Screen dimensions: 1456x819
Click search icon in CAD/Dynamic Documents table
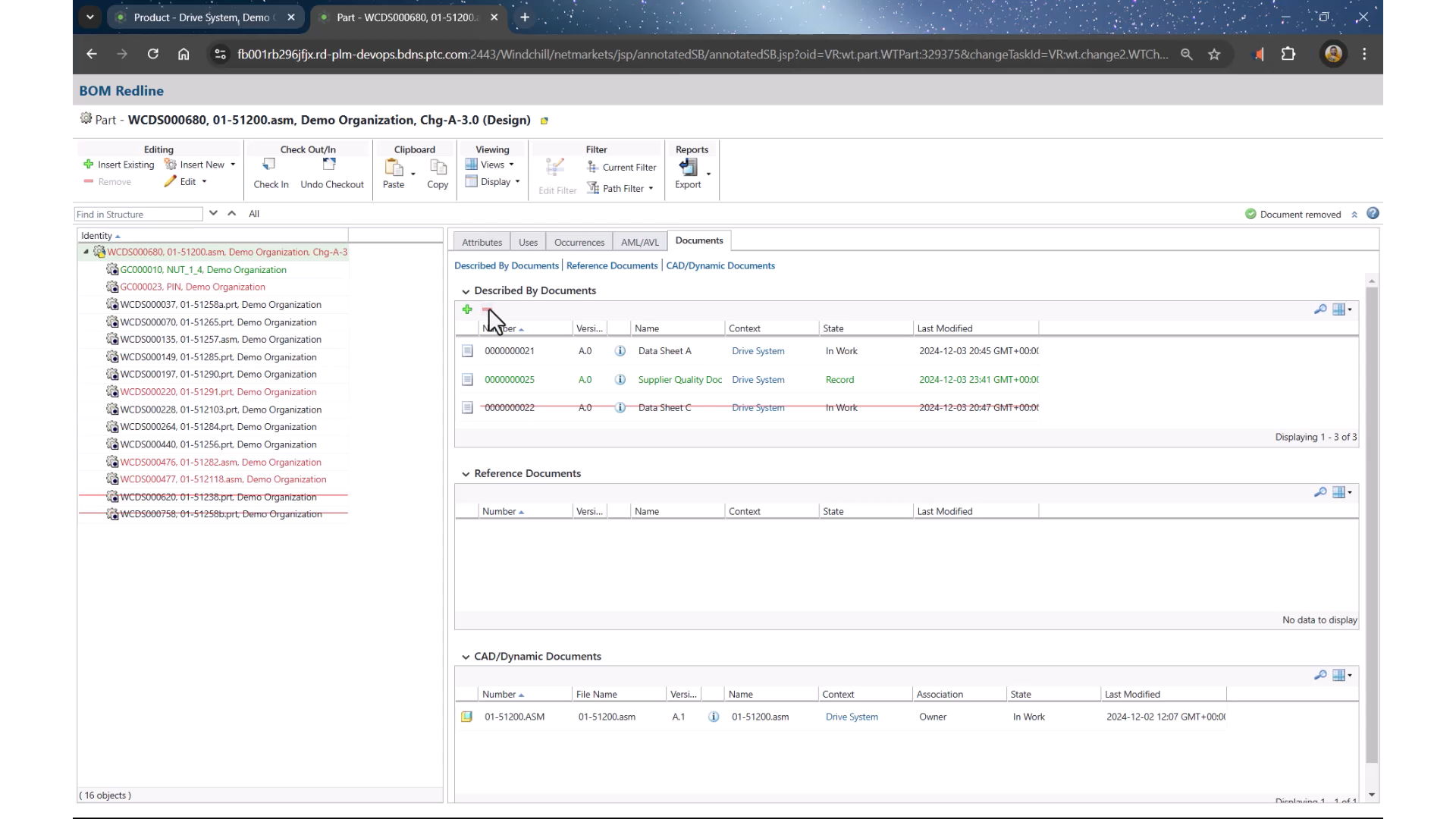1320,675
